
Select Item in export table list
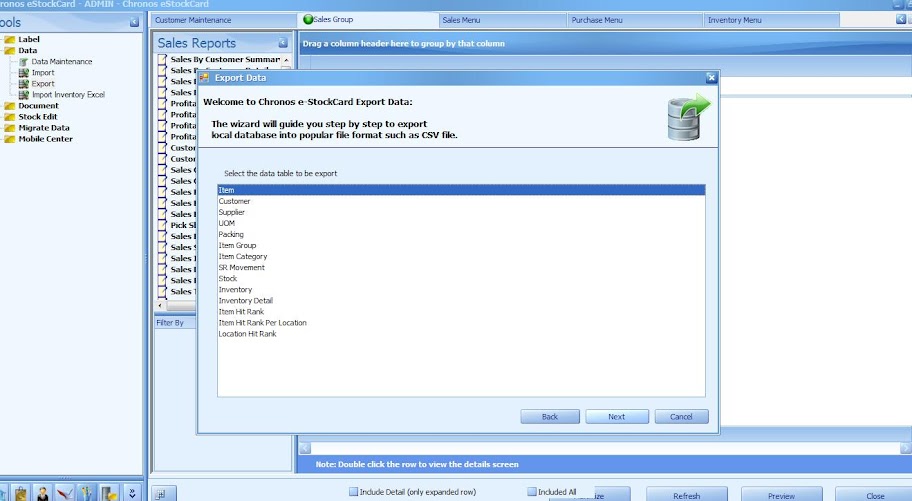coord(461,190)
